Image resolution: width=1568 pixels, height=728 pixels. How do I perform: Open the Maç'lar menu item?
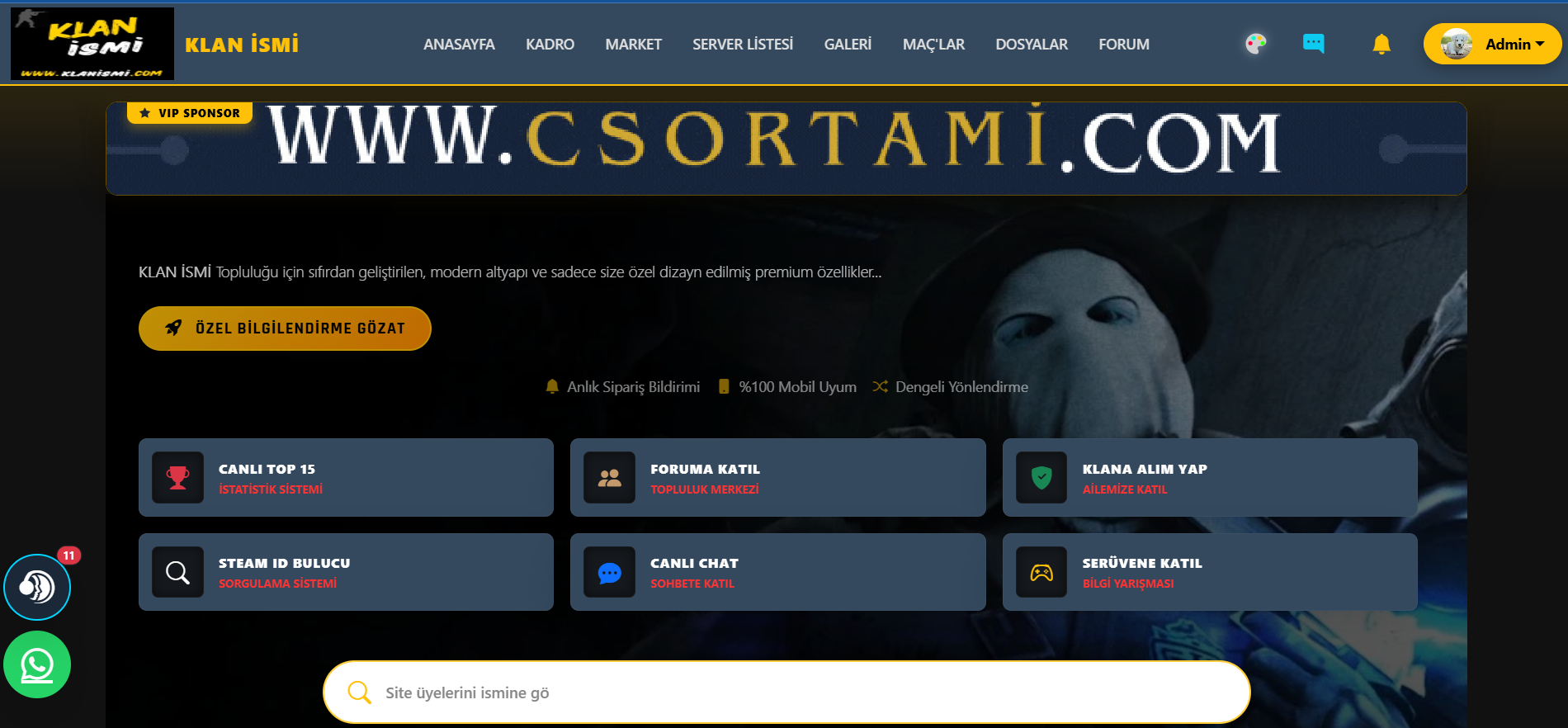[x=933, y=45]
